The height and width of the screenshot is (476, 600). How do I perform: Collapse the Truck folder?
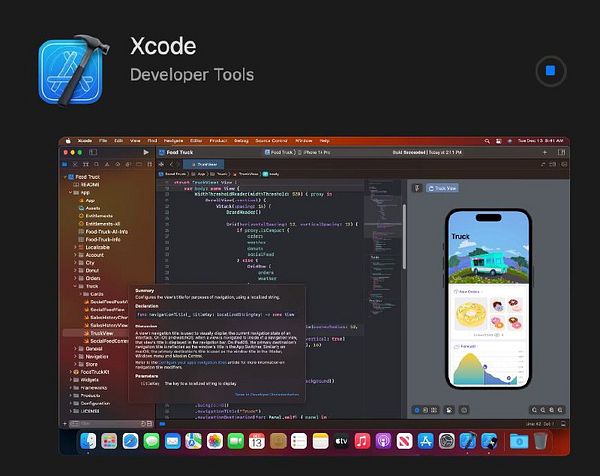point(75,286)
